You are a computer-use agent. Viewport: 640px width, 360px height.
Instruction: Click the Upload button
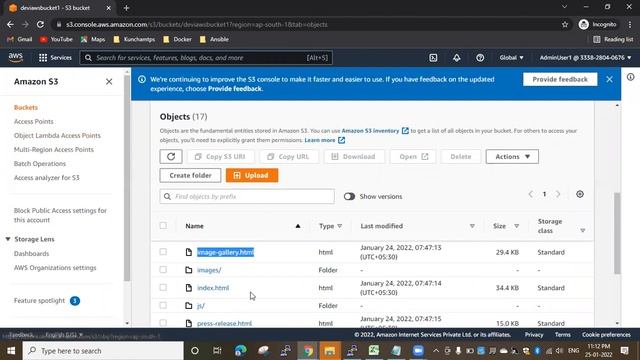click(252, 176)
